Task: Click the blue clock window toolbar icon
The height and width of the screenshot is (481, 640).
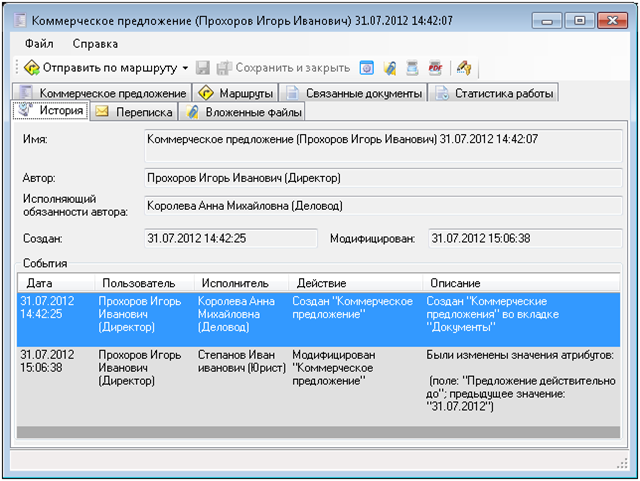Action: [x=367, y=68]
